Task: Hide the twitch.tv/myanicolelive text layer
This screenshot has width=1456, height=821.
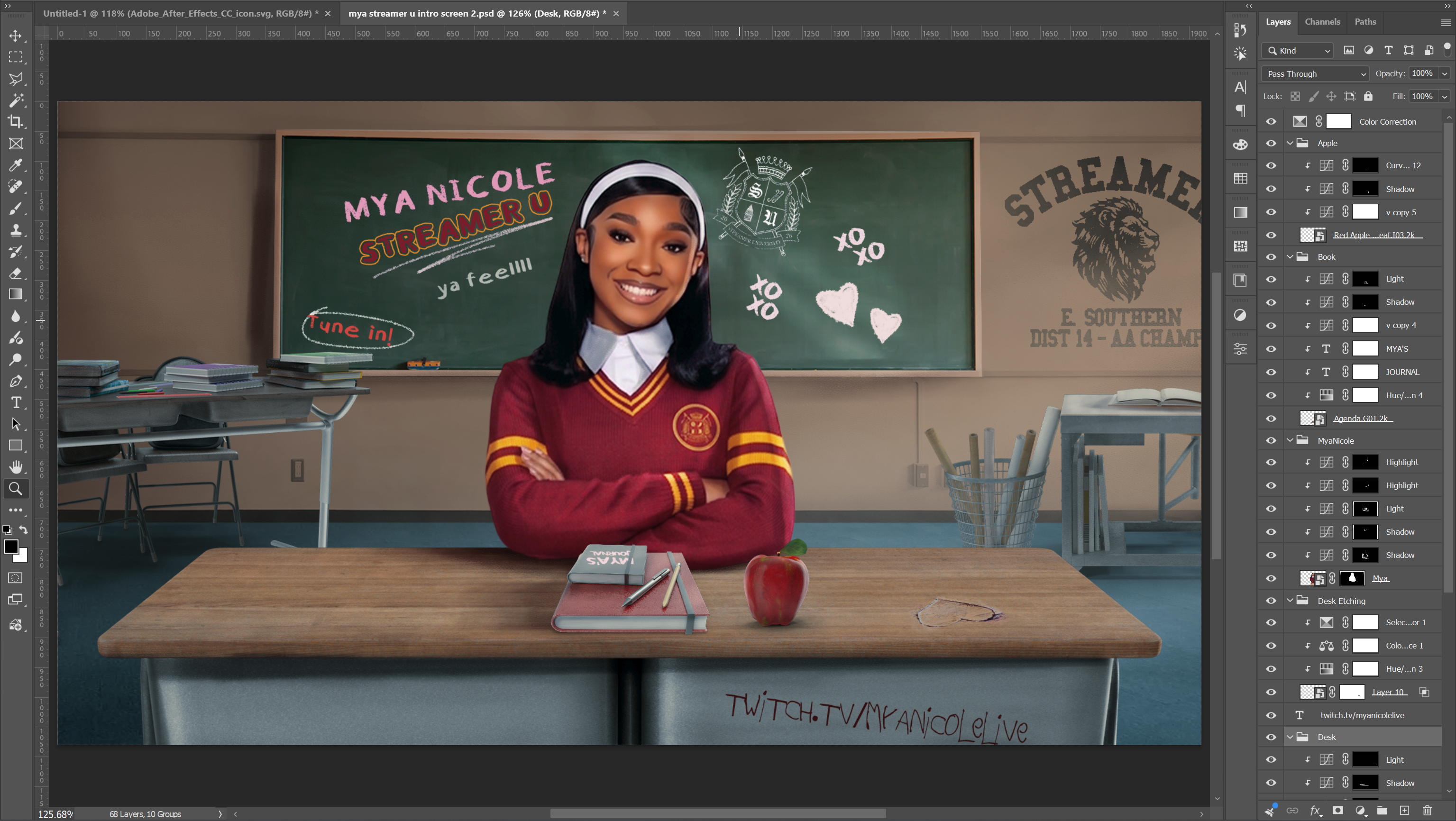Action: coord(1271,715)
